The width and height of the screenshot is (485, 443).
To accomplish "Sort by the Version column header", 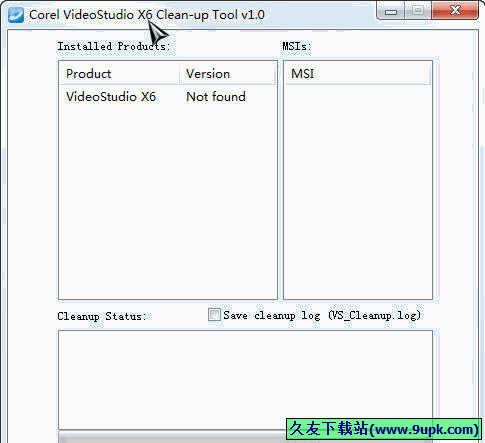I will click(228, 74).
